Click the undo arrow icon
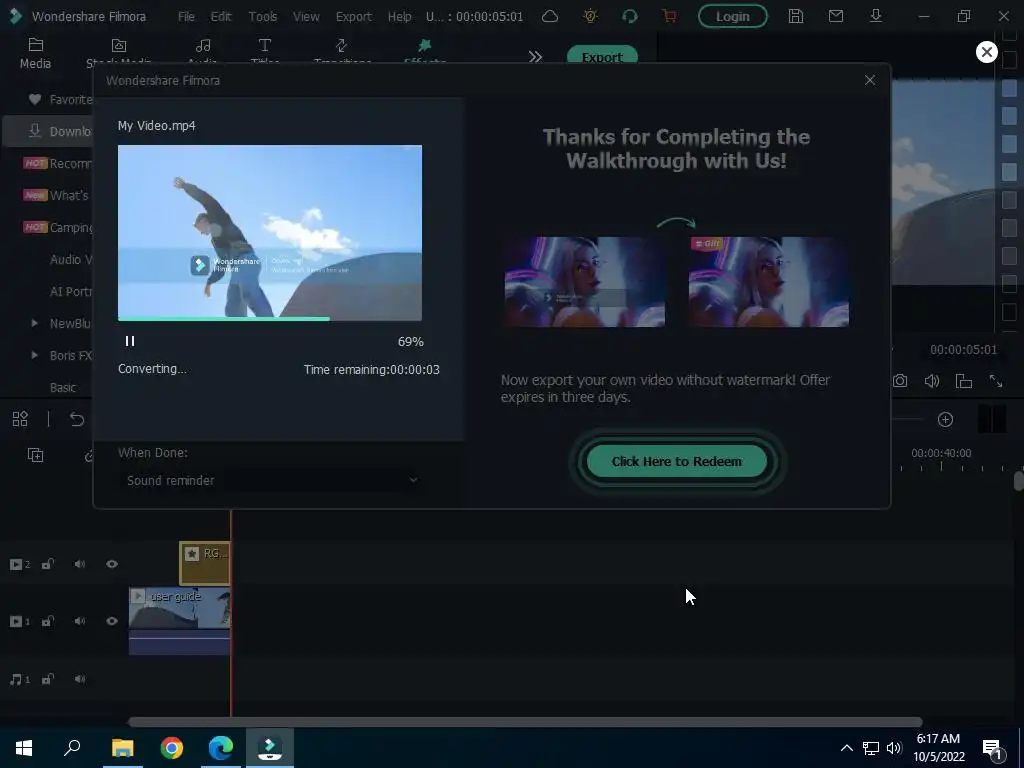 pyautogui.click(x=77, y=419)
